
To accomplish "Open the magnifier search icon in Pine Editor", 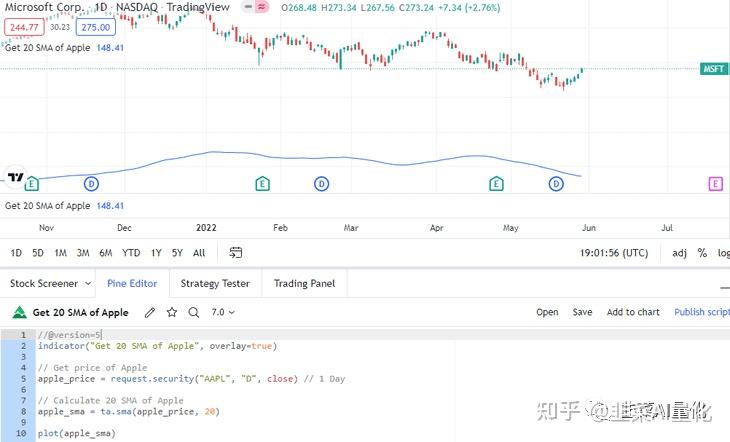I will 194,313.
